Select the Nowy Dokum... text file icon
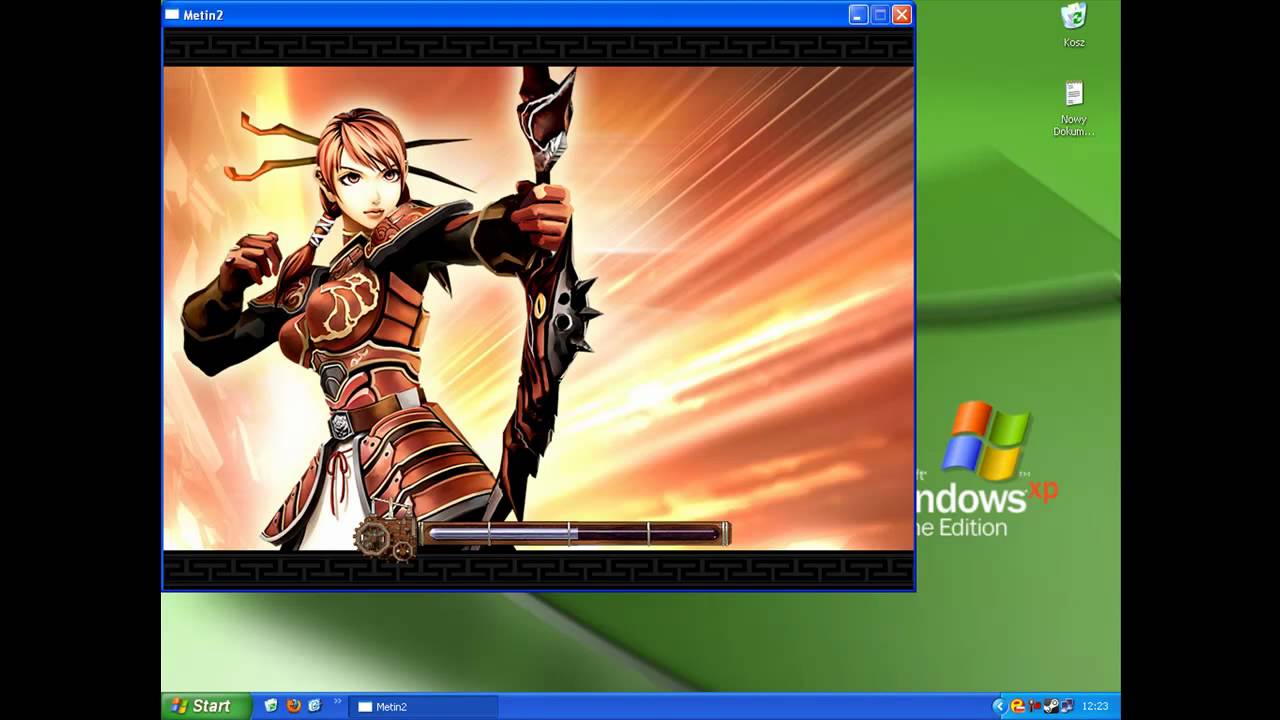The image size is (1280, 720). 1073,109
